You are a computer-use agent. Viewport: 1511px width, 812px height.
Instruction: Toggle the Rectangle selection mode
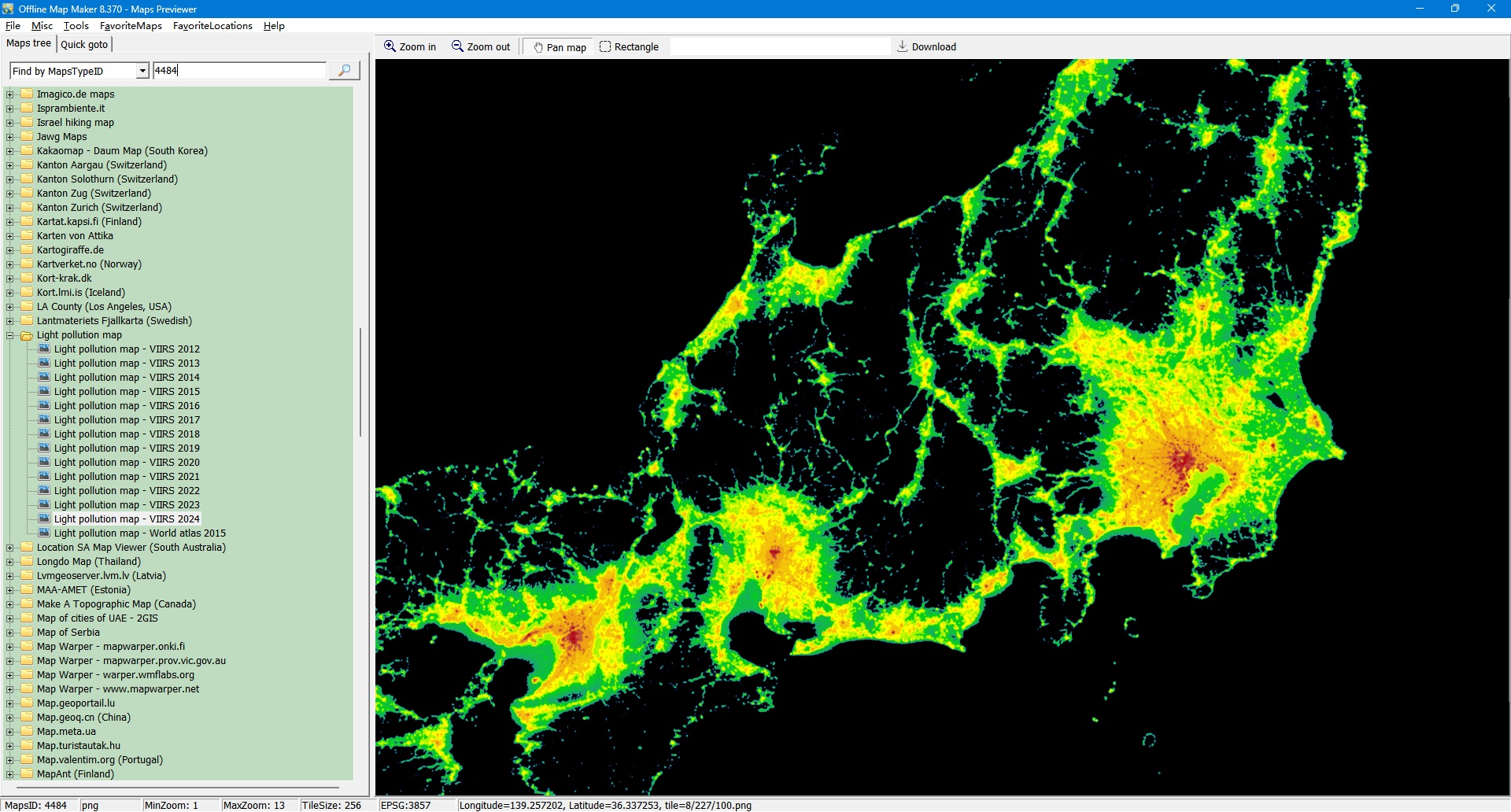pos(629,47)
